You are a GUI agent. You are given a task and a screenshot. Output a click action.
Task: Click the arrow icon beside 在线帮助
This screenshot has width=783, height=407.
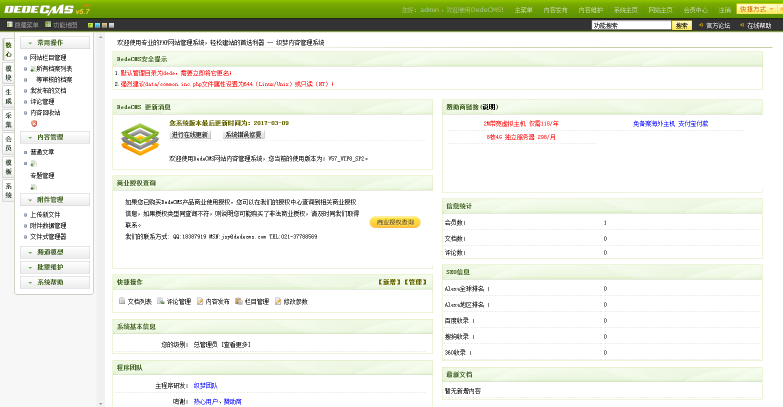(x=742, y=25)
